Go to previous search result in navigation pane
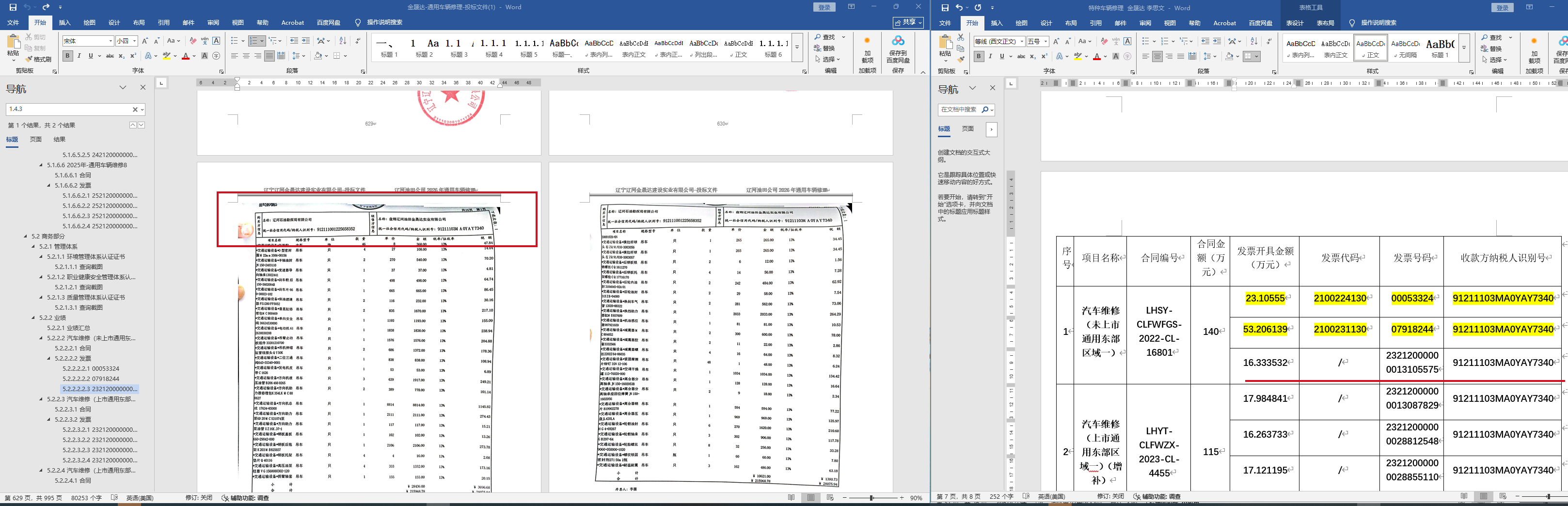1568x506 pixels. (x=133, y=125)
